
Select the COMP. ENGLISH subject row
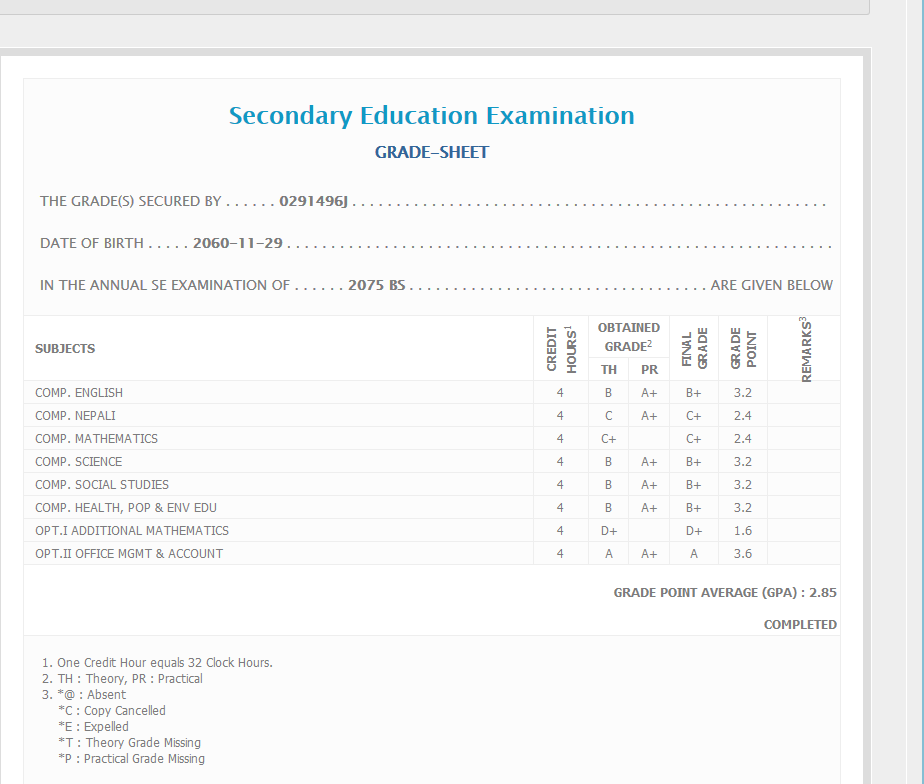coord(79,393)
